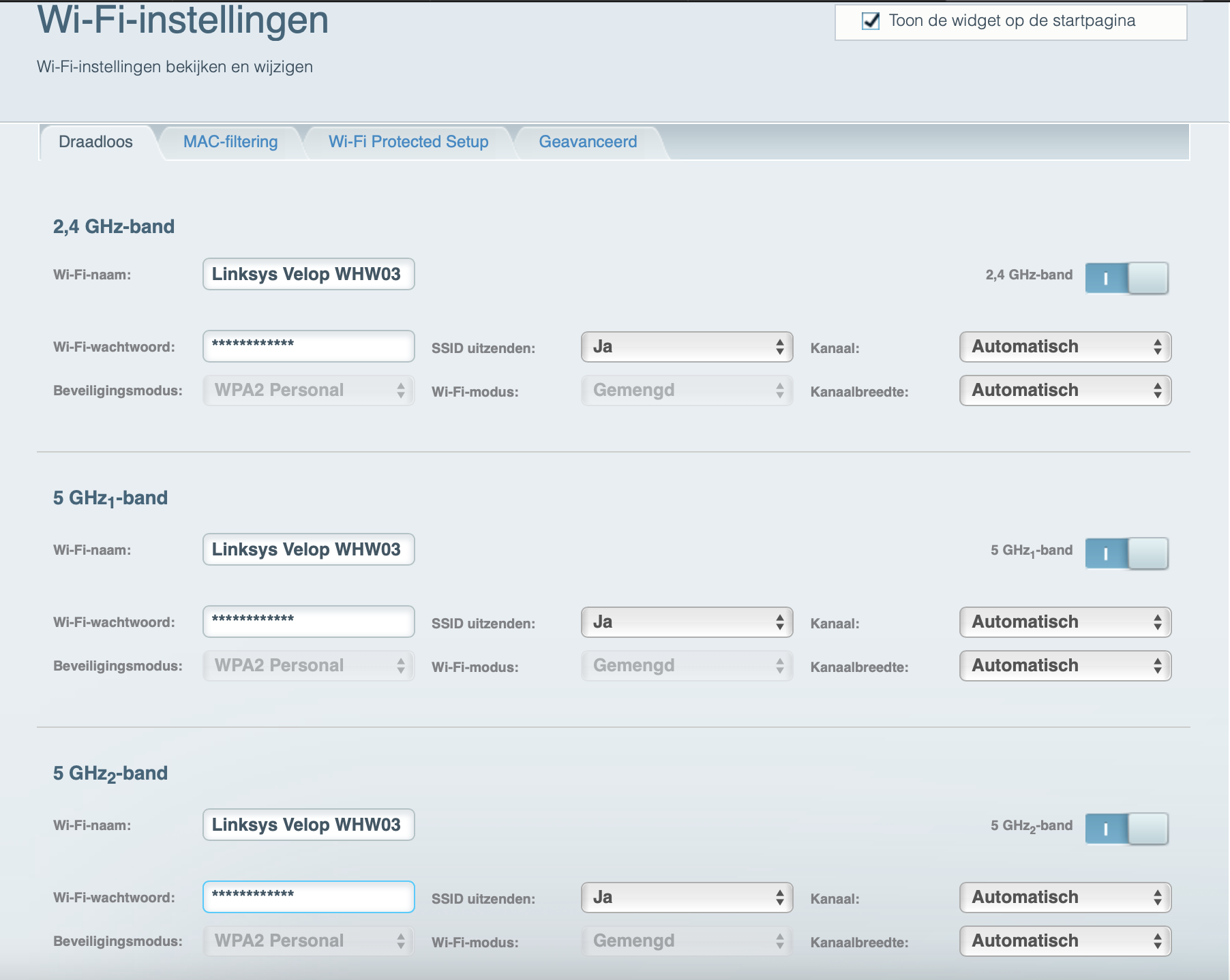Open 2,4 GHz SSID uitzenden dropdown

[x=687, y=347]
